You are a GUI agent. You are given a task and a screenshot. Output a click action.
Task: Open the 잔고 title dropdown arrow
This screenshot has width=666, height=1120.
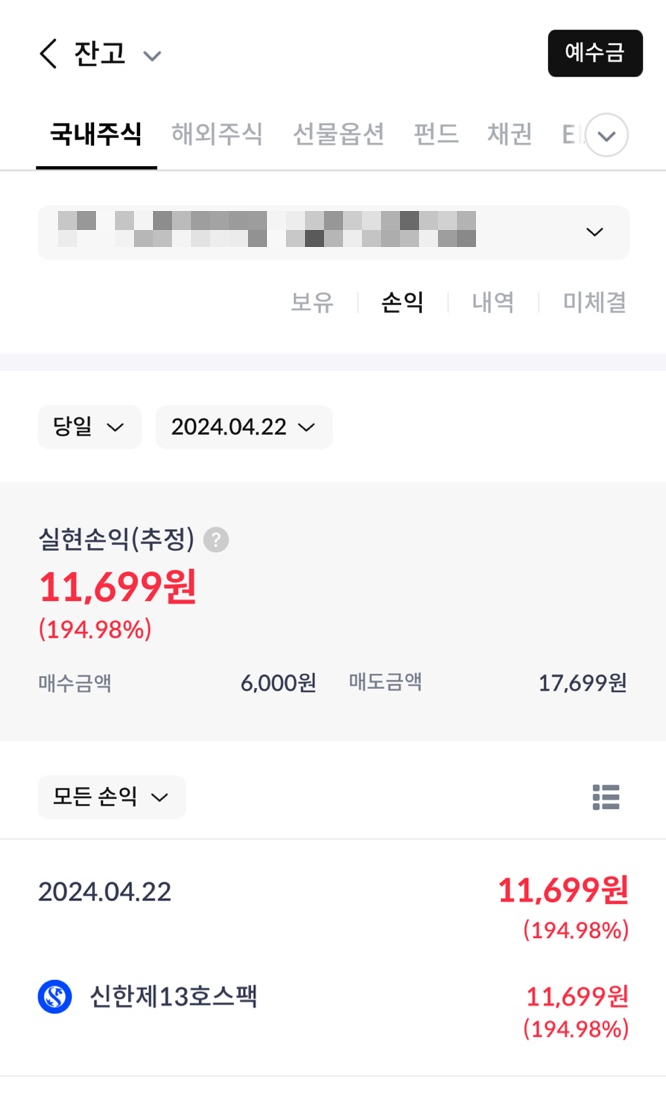click(x=151, y=56)
